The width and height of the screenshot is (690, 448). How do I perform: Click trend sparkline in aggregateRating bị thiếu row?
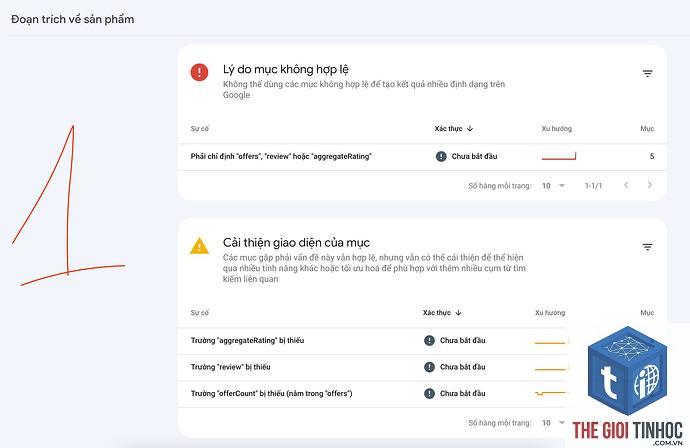pos(552,341)
